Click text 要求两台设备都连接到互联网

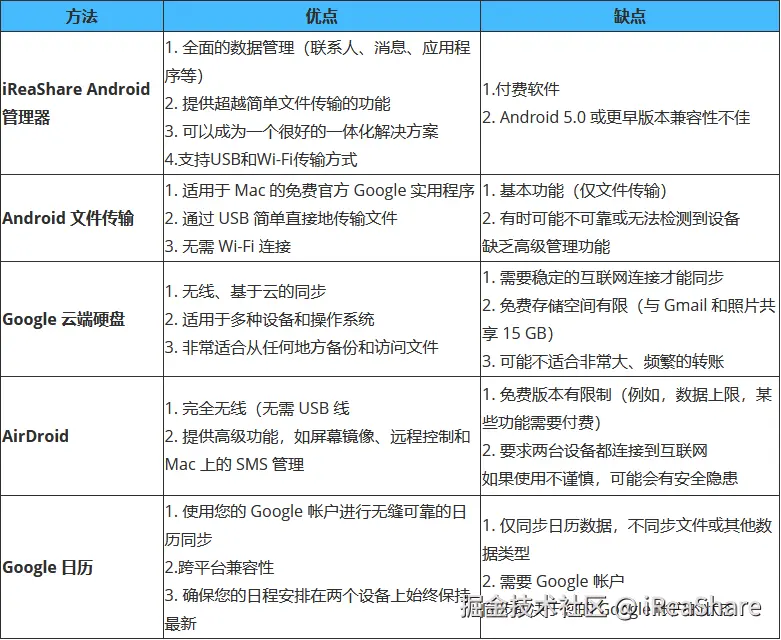tap(603, 451)
